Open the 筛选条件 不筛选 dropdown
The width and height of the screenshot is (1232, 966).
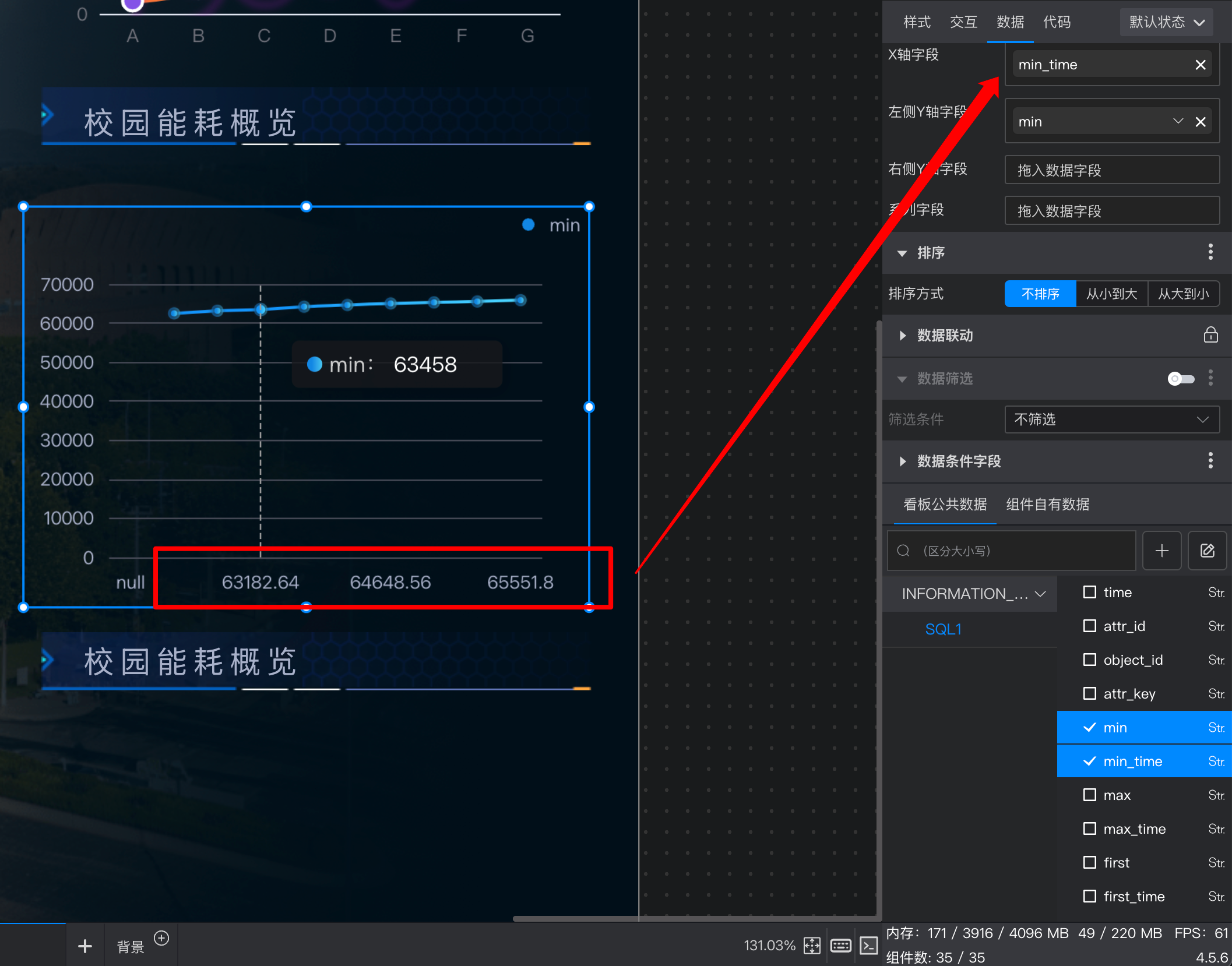click(x=1111, y=419)
